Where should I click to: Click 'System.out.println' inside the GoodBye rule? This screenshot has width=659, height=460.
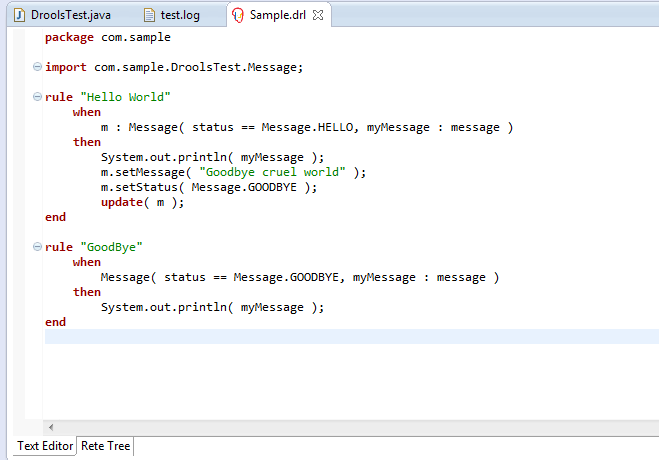[163, 307]
